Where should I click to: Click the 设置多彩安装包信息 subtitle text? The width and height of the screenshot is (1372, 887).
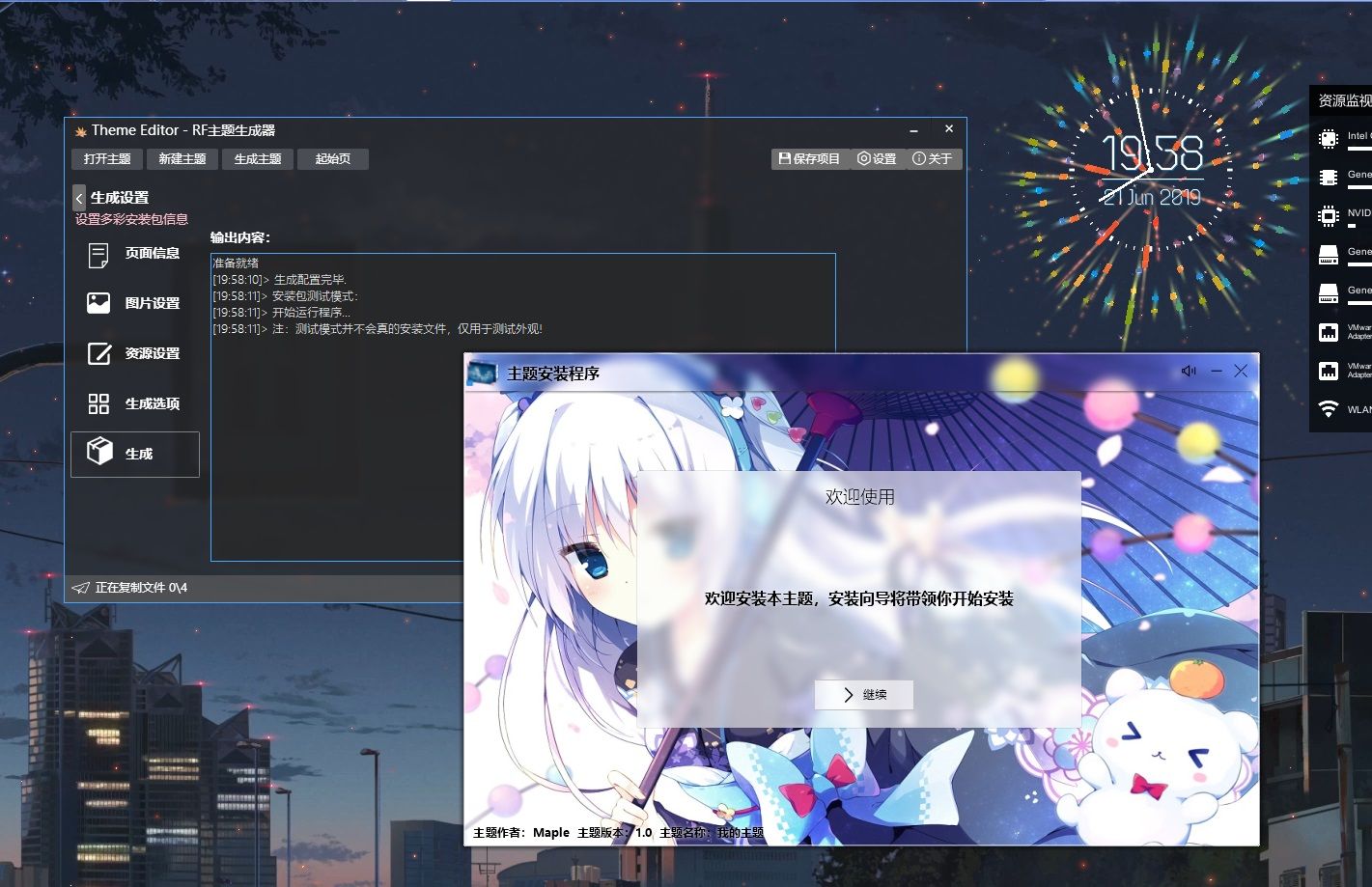click(132, 219)
